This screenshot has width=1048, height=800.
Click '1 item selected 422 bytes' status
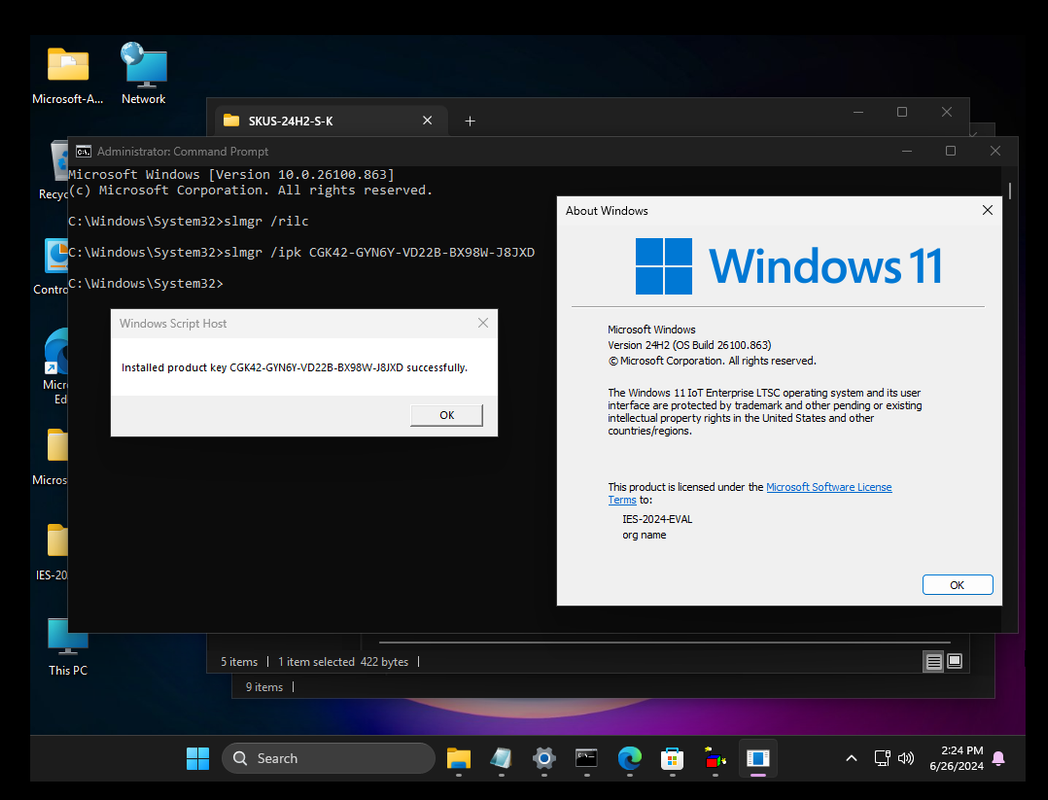(343, 662)
